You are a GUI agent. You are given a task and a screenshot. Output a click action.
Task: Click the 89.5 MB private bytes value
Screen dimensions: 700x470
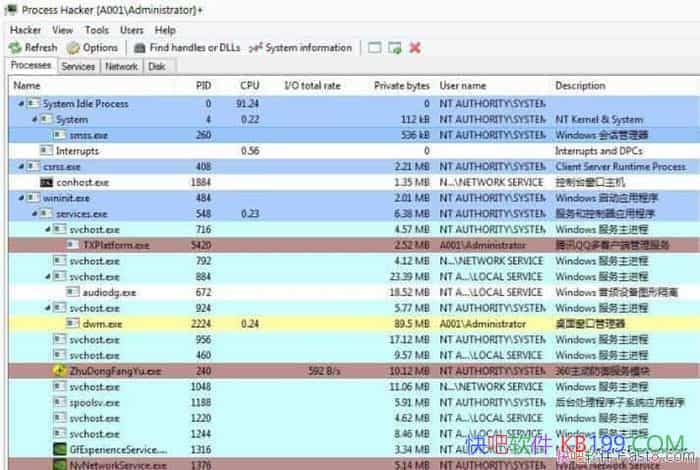[412, 324]
